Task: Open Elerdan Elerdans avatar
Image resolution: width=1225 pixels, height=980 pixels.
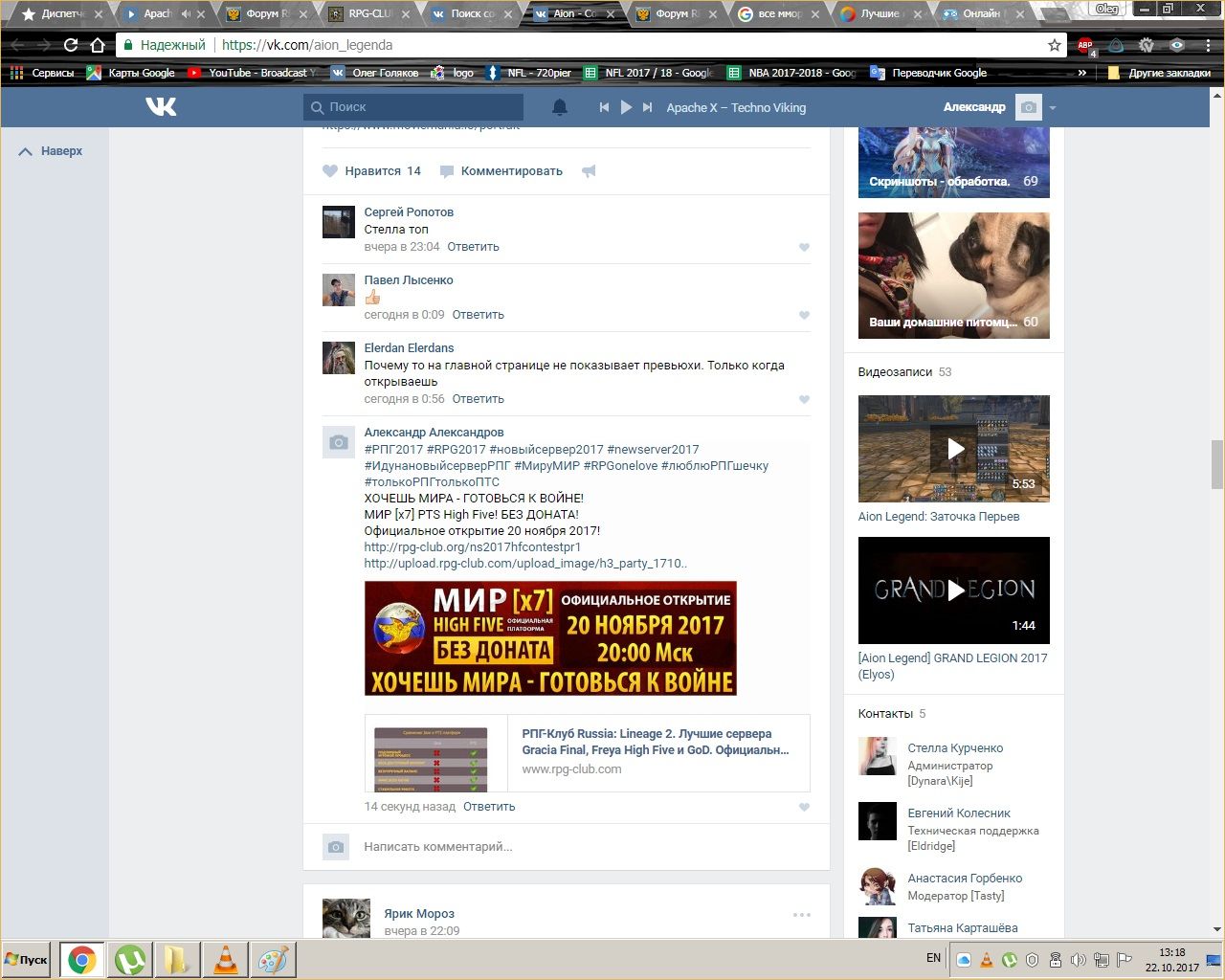Action: point(339,358)
